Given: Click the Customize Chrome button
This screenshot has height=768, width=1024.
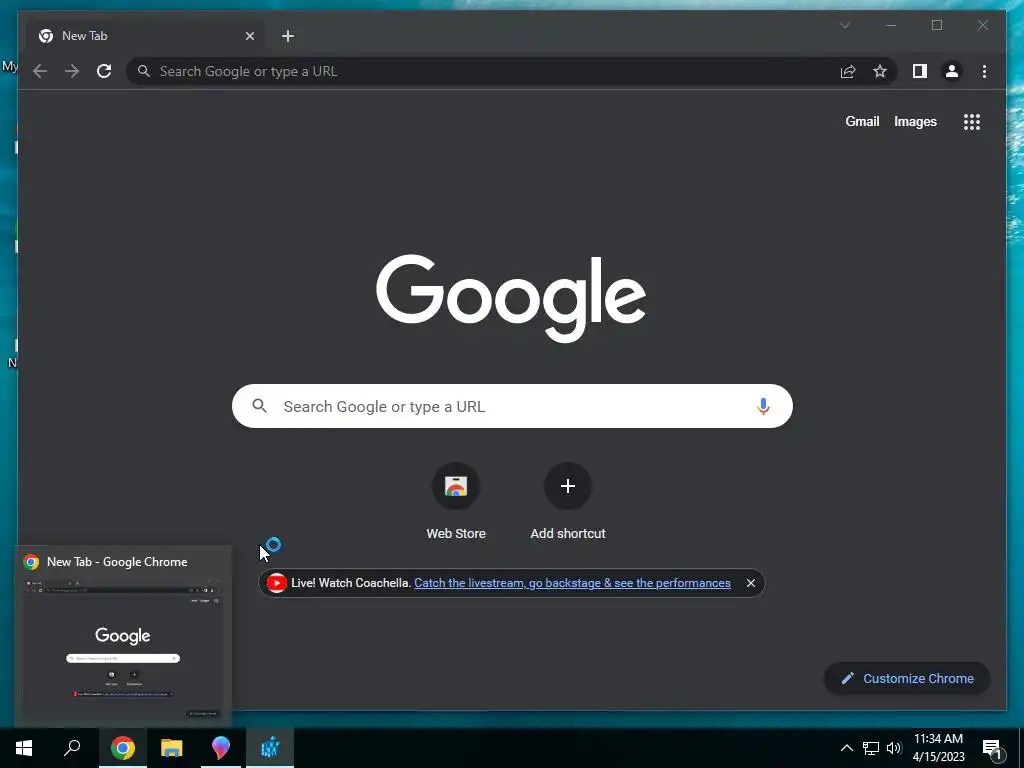Looking at the screenshot, I should [x=907, y=679].
